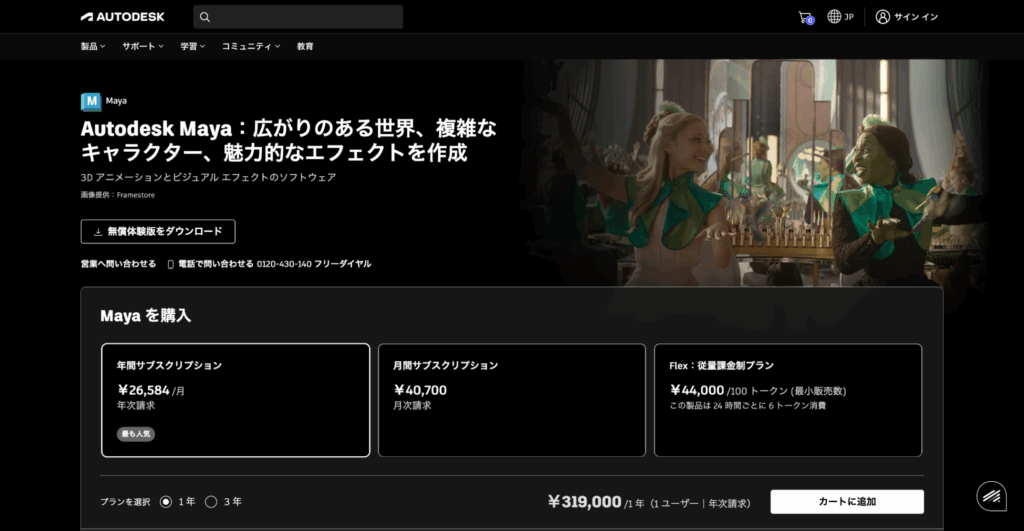Click the globe region JP icon

pos(834,17)
